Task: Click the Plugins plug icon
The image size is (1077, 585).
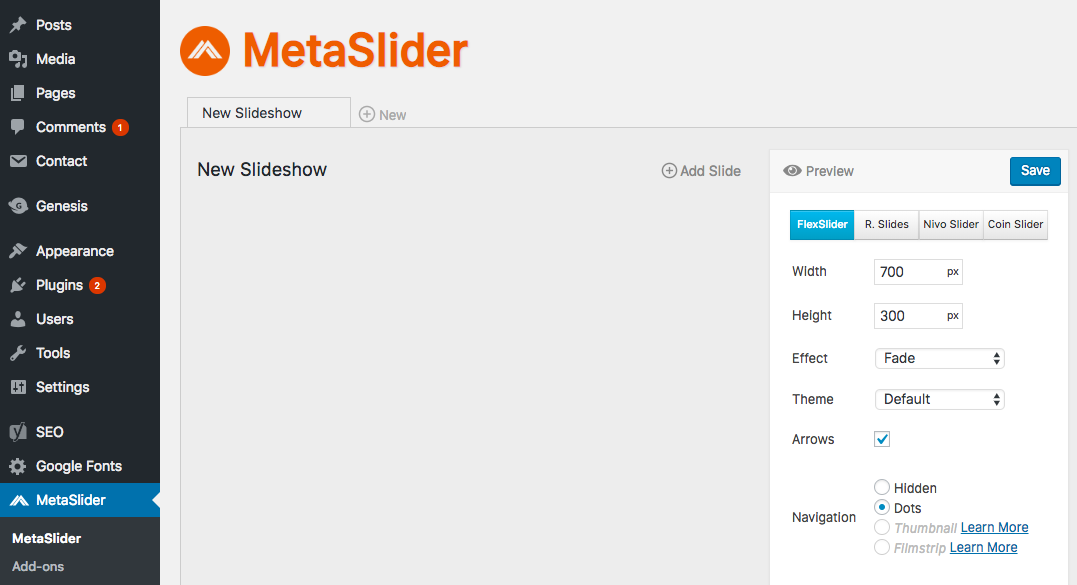Action: pos(17,285)
